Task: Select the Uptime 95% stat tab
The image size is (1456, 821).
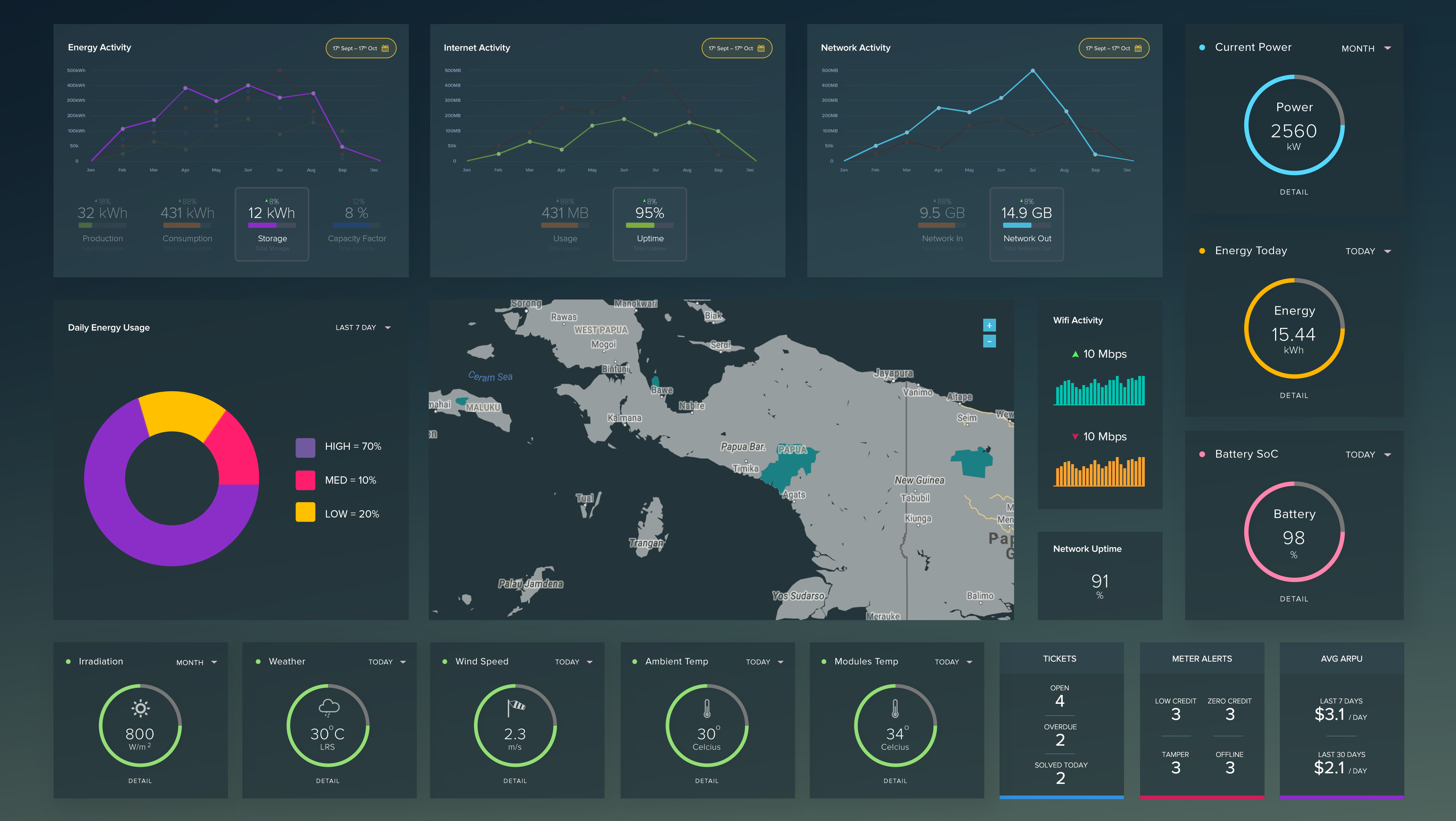Action: coord(649,224)
